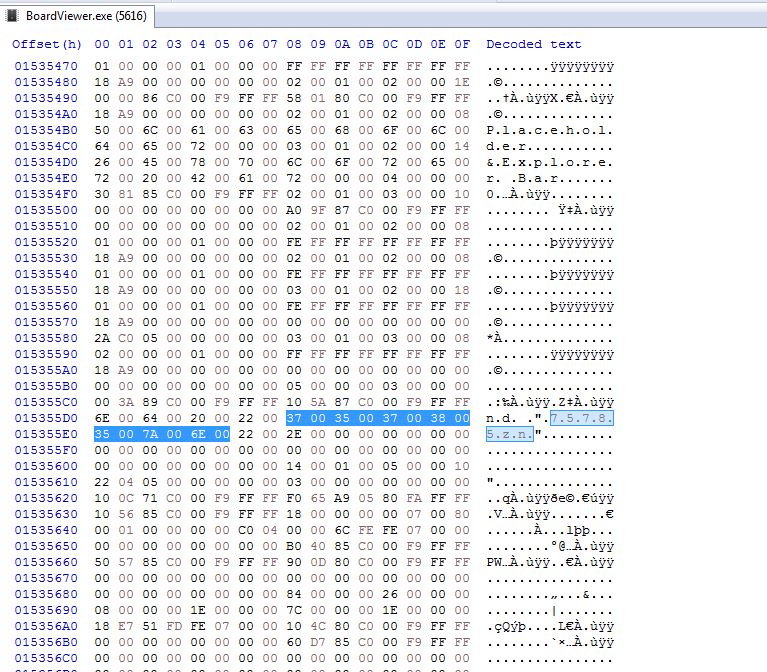Select offset row 01535540
767x672 pixels.
[x=46, y=274]
